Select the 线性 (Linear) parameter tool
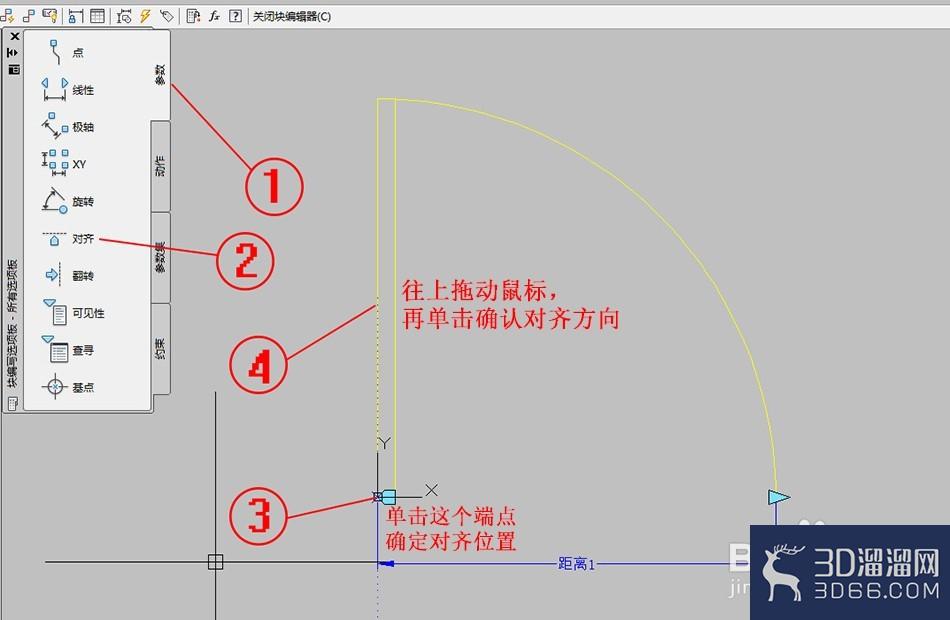 68,90
